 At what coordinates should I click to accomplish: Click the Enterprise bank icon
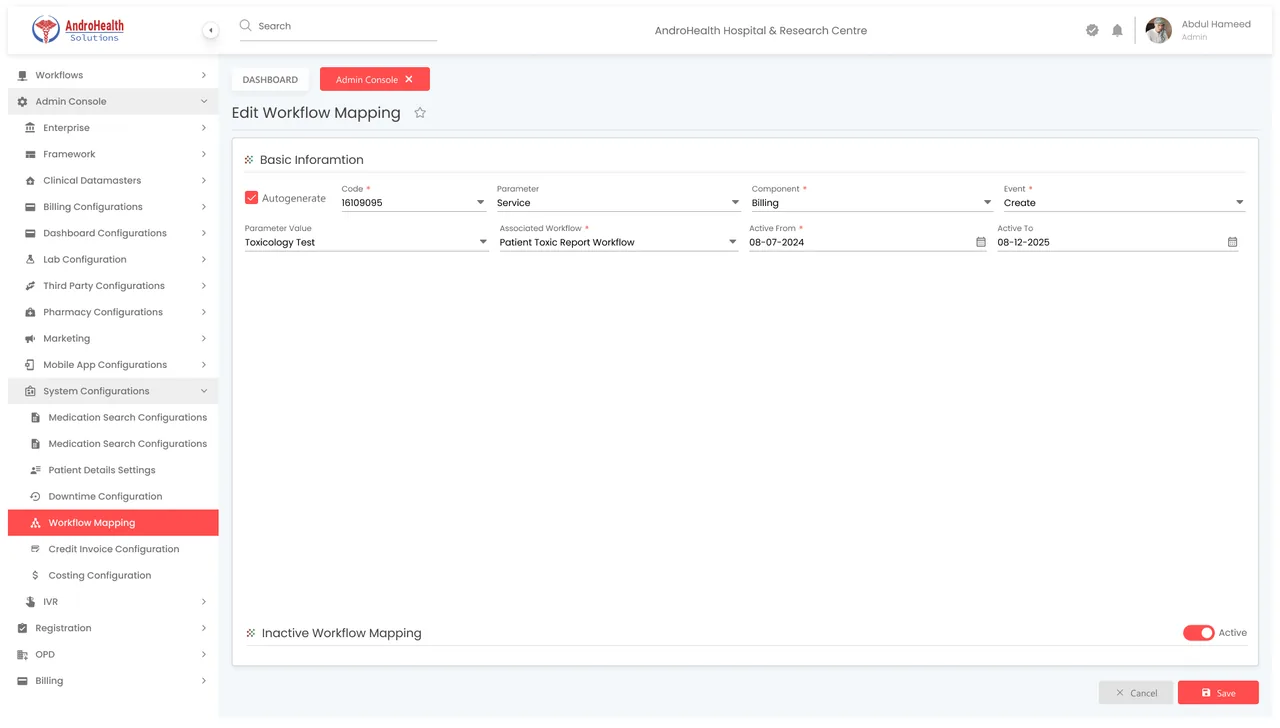(x=30, y=128)
